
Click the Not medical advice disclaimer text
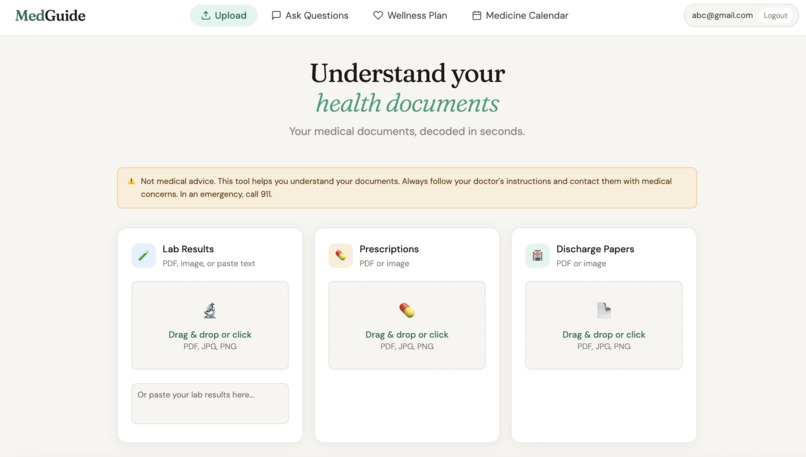pos(406,188)
